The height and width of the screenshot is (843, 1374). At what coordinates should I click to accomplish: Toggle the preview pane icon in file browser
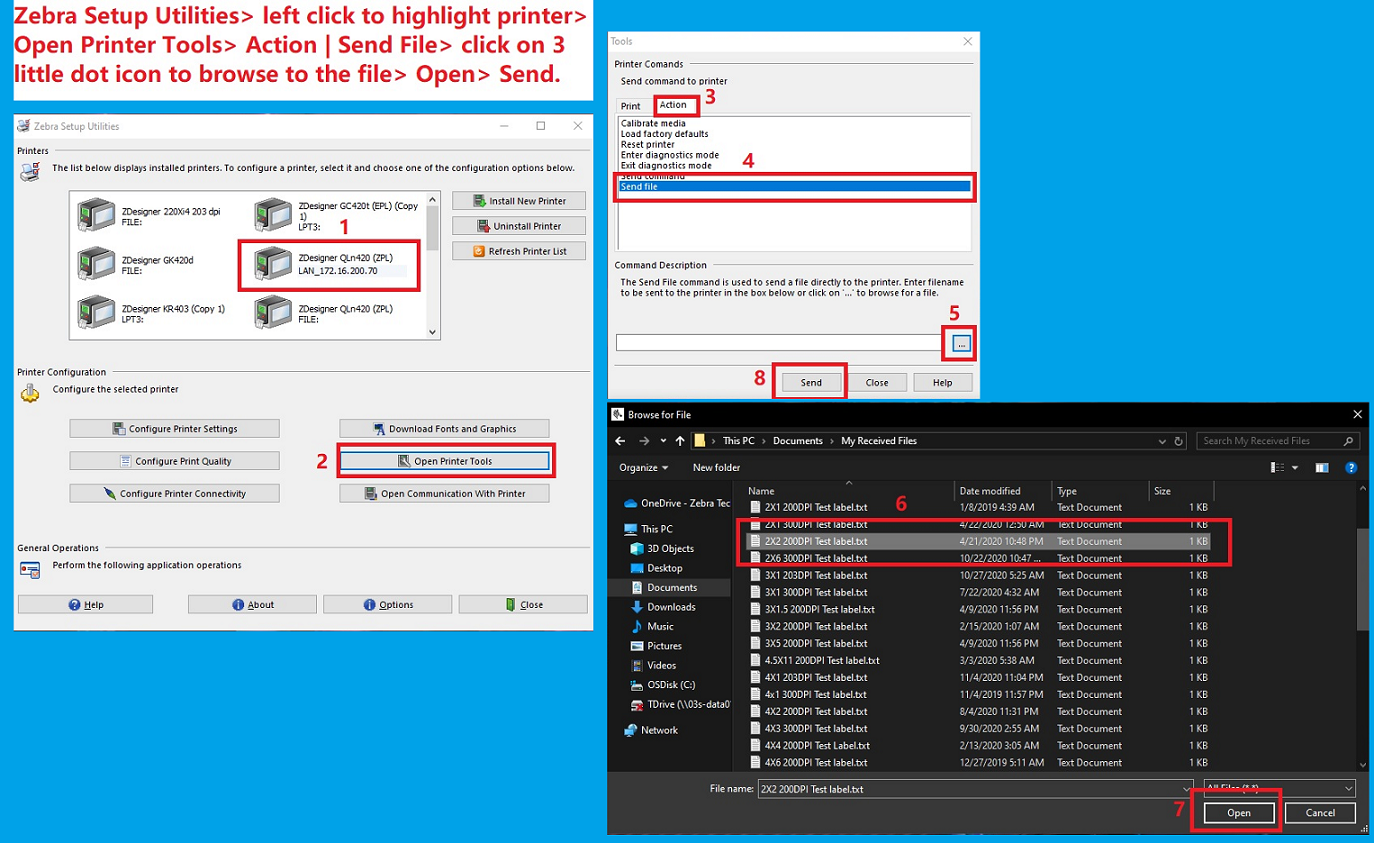point(1321,467)
